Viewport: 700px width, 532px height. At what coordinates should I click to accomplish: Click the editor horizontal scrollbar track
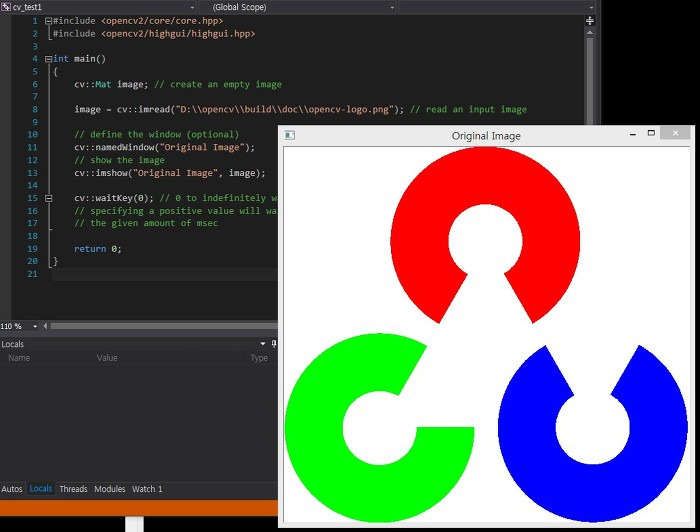pyautogui.click(x=163, y=326)
